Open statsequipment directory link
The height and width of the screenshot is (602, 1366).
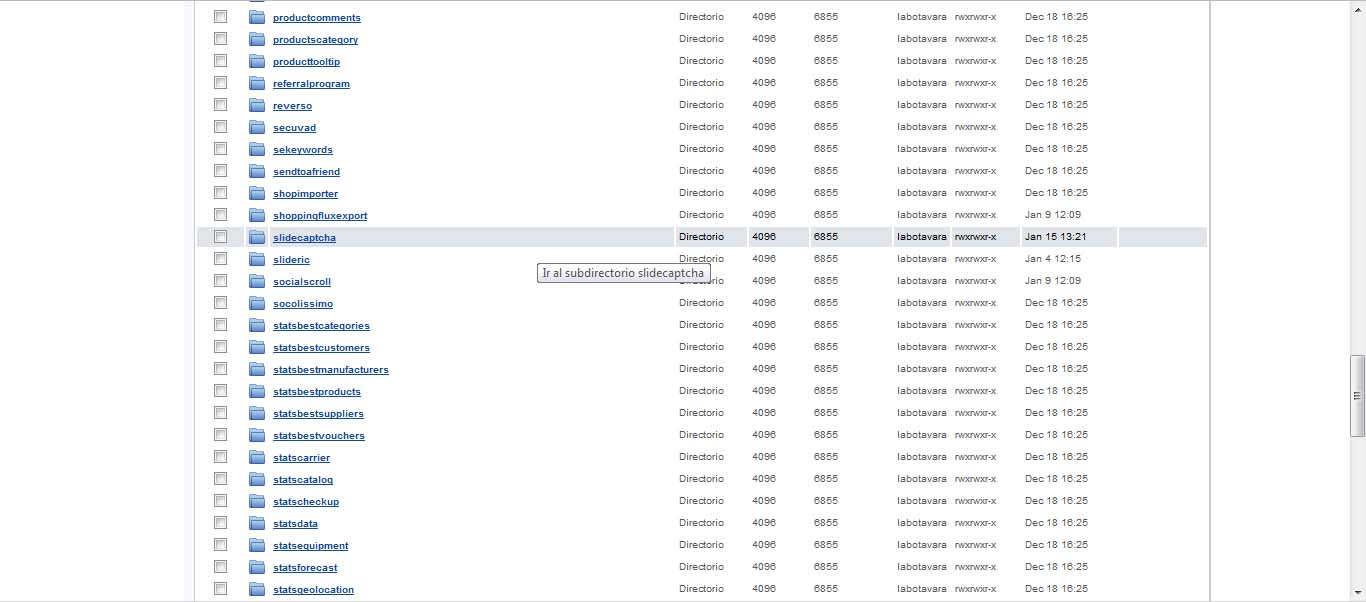311,546
